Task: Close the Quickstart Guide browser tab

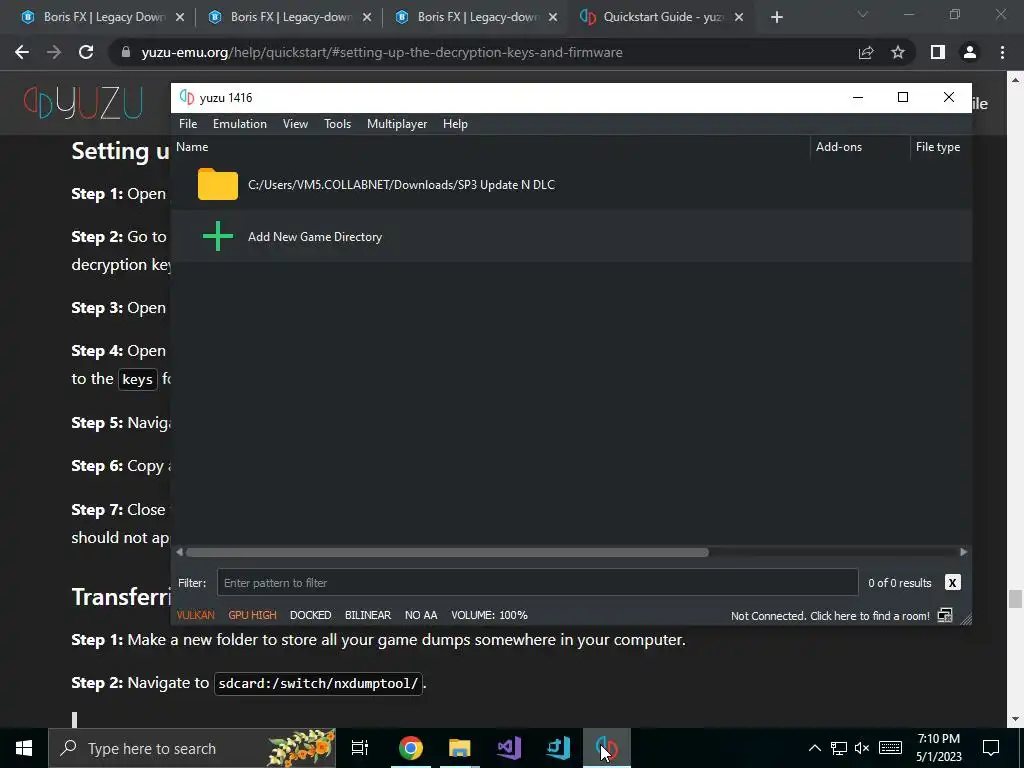Action: point(739,17)
